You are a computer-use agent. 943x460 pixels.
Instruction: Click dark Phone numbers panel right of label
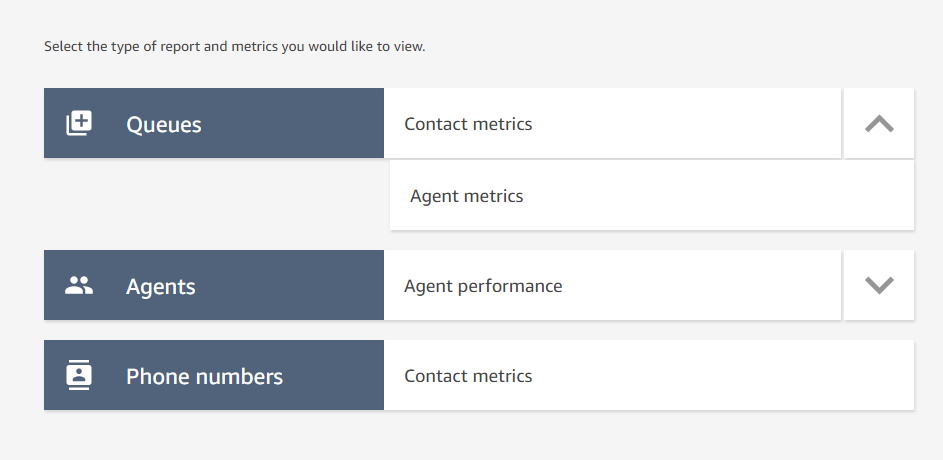334,375
